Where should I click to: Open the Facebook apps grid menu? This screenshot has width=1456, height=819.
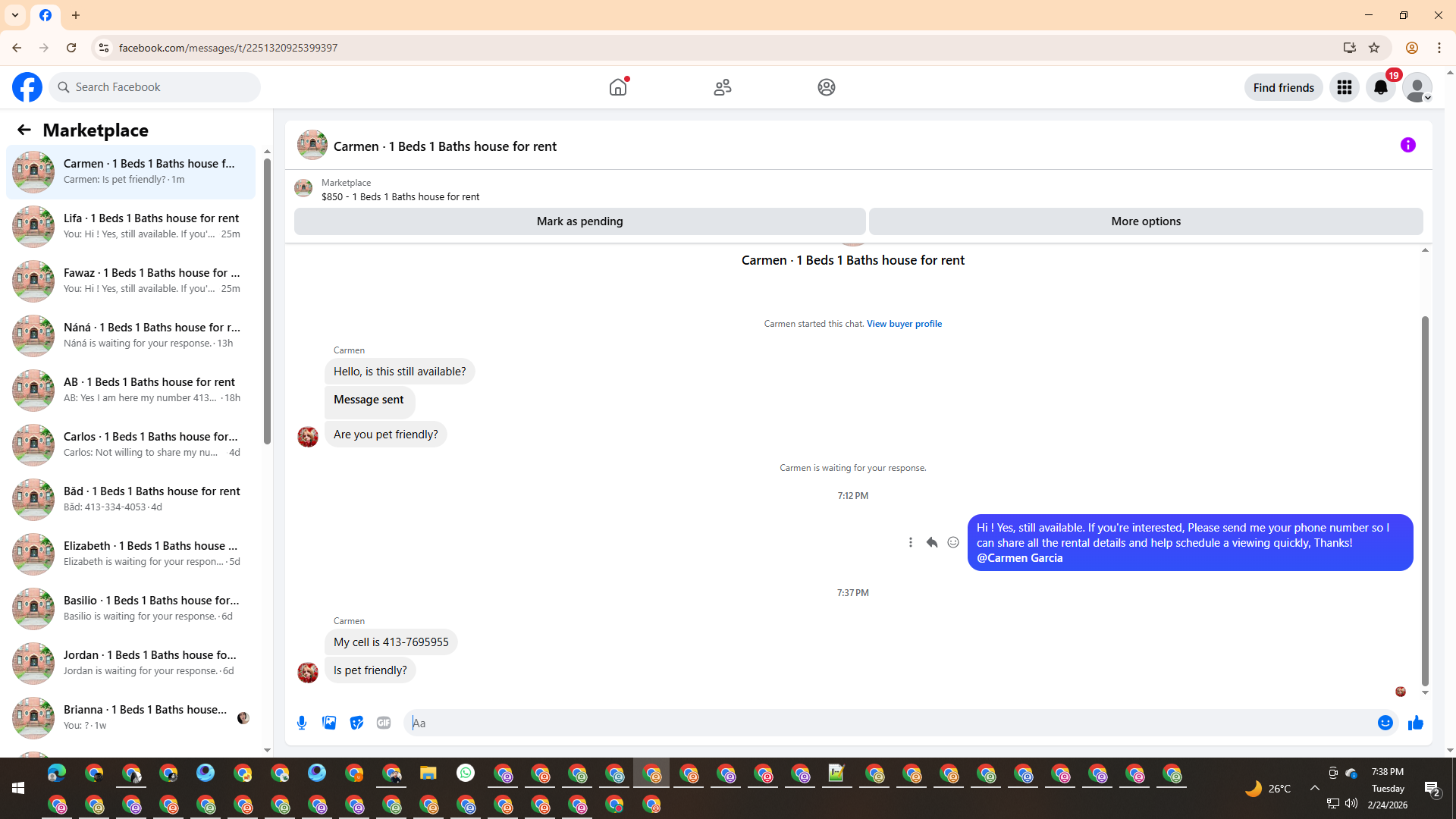point(1344,87)
